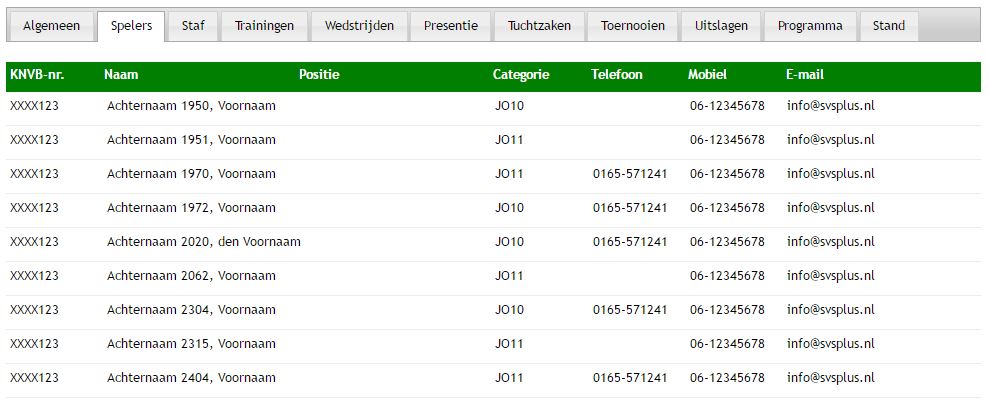Click the E-mail column header
Screen dimensions: 989x407
coord(805,75)
